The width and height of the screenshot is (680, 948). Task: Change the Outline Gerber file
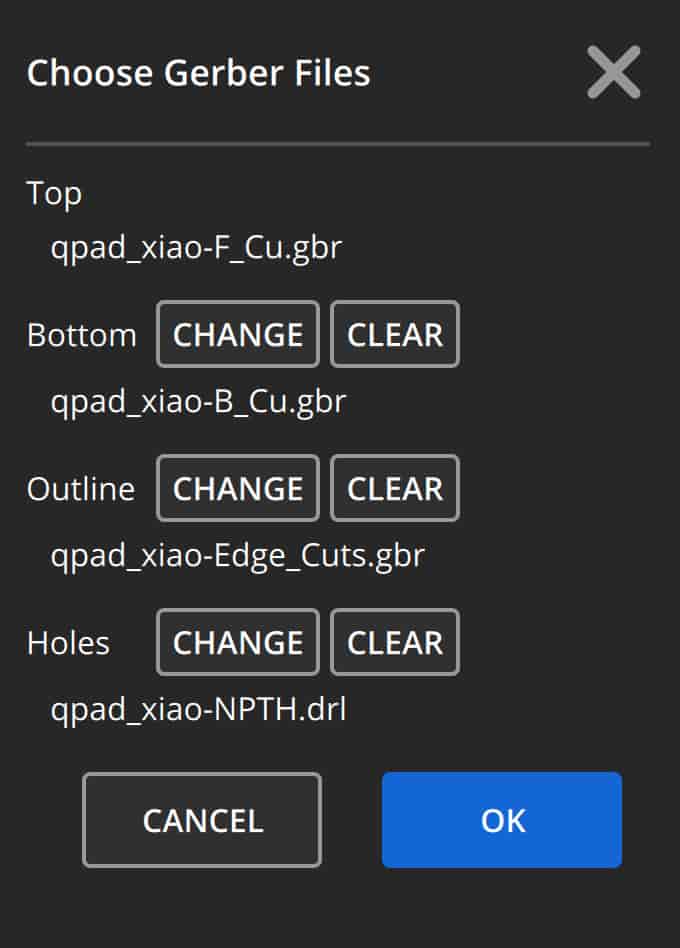pos(238,488)
